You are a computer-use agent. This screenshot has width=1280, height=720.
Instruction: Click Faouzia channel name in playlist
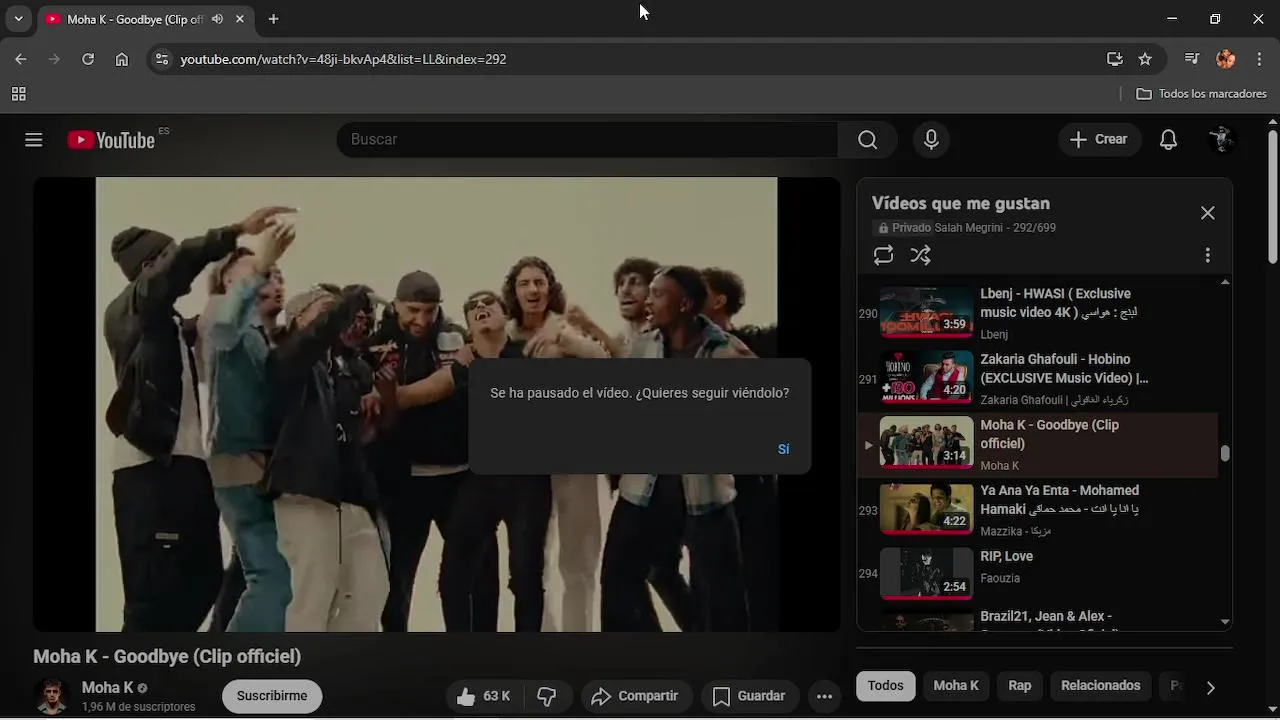point(1000,579)
